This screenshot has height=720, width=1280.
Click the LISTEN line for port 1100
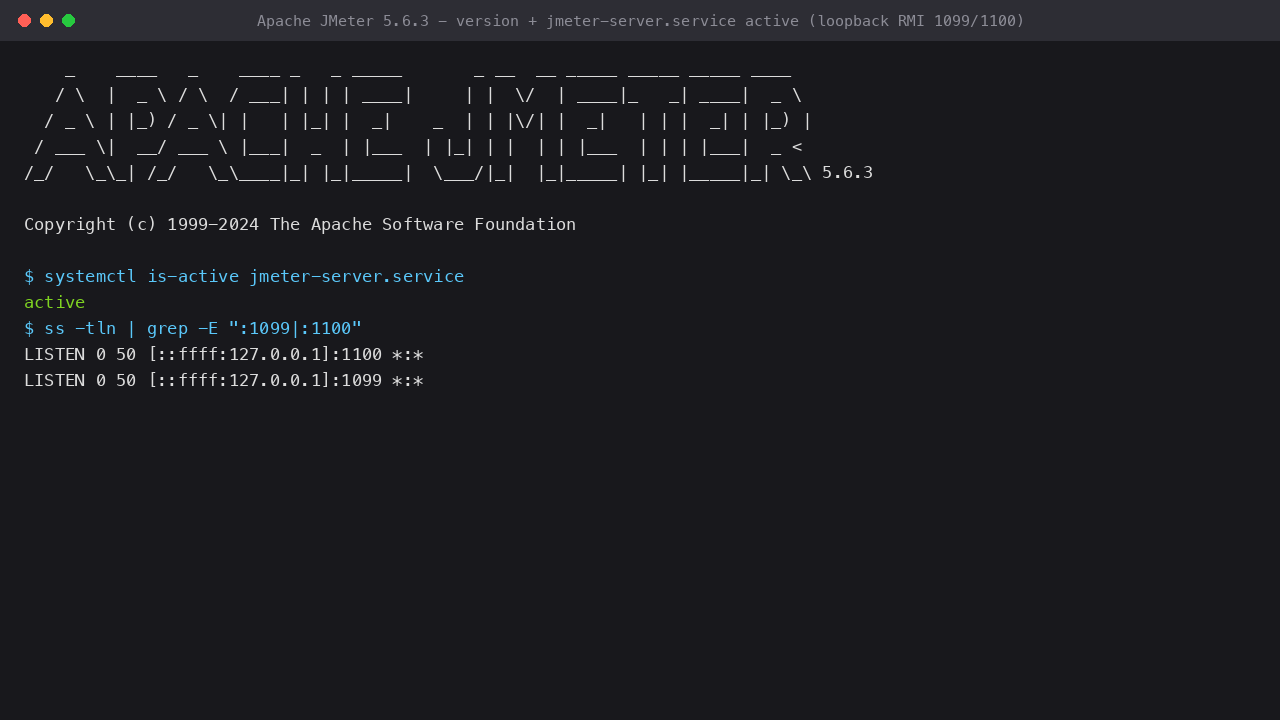pyautogui.click(x=224, y=354)
